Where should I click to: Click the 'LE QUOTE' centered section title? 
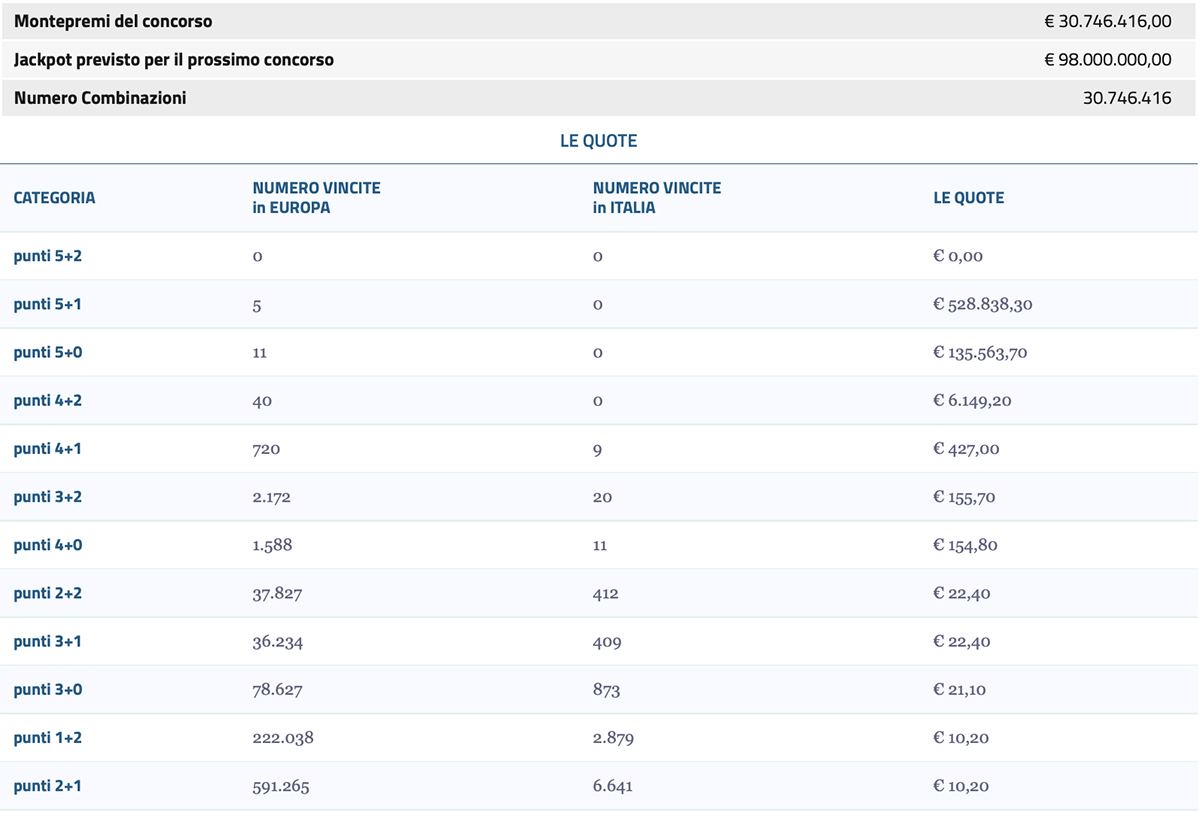coord(598,141)
